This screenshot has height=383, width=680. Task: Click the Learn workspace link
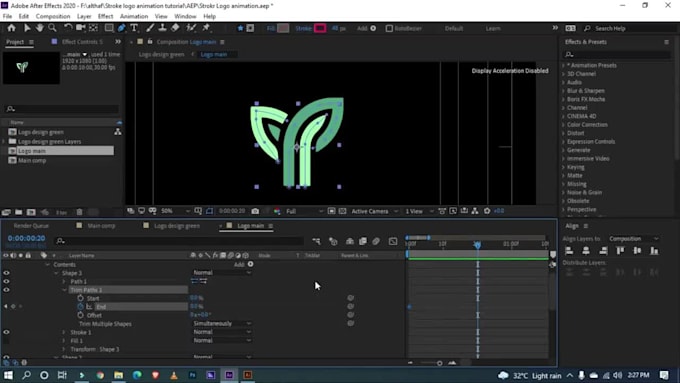point(493,28)
